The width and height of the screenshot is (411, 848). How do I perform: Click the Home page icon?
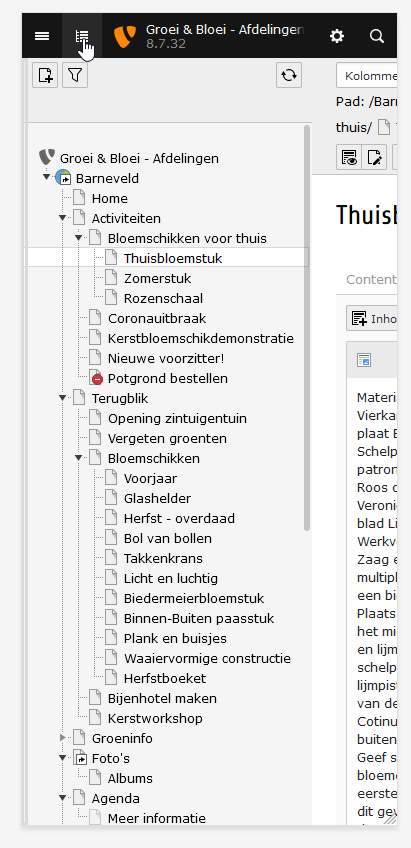(x=79, y=198)
